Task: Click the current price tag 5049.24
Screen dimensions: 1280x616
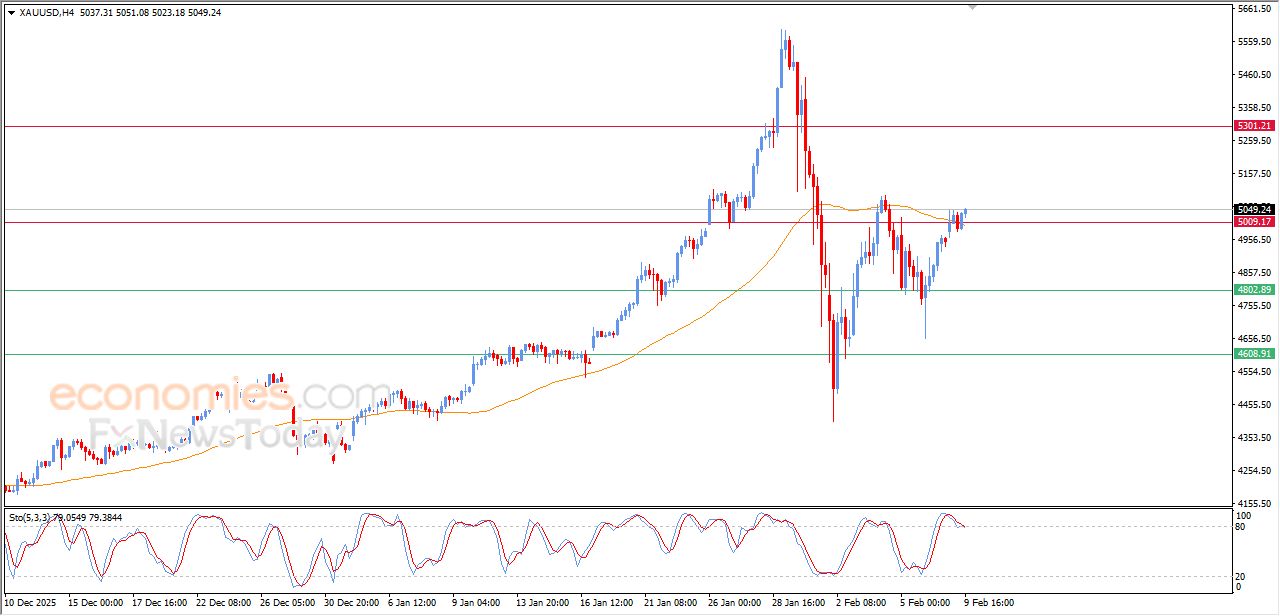Action: [1253, 209]
